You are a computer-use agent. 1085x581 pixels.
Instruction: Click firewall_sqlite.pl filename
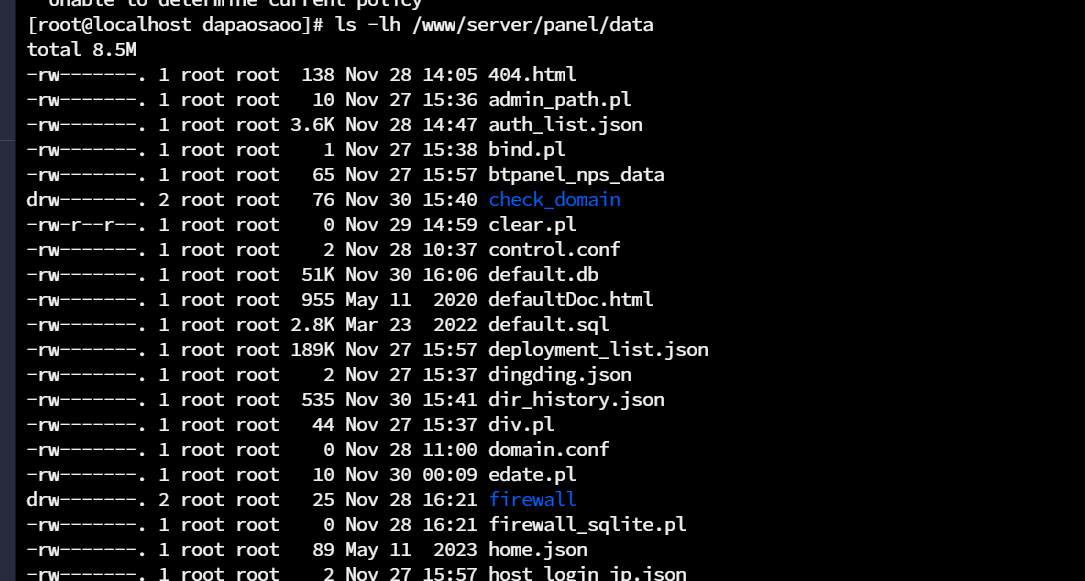[x=587, y=524]
